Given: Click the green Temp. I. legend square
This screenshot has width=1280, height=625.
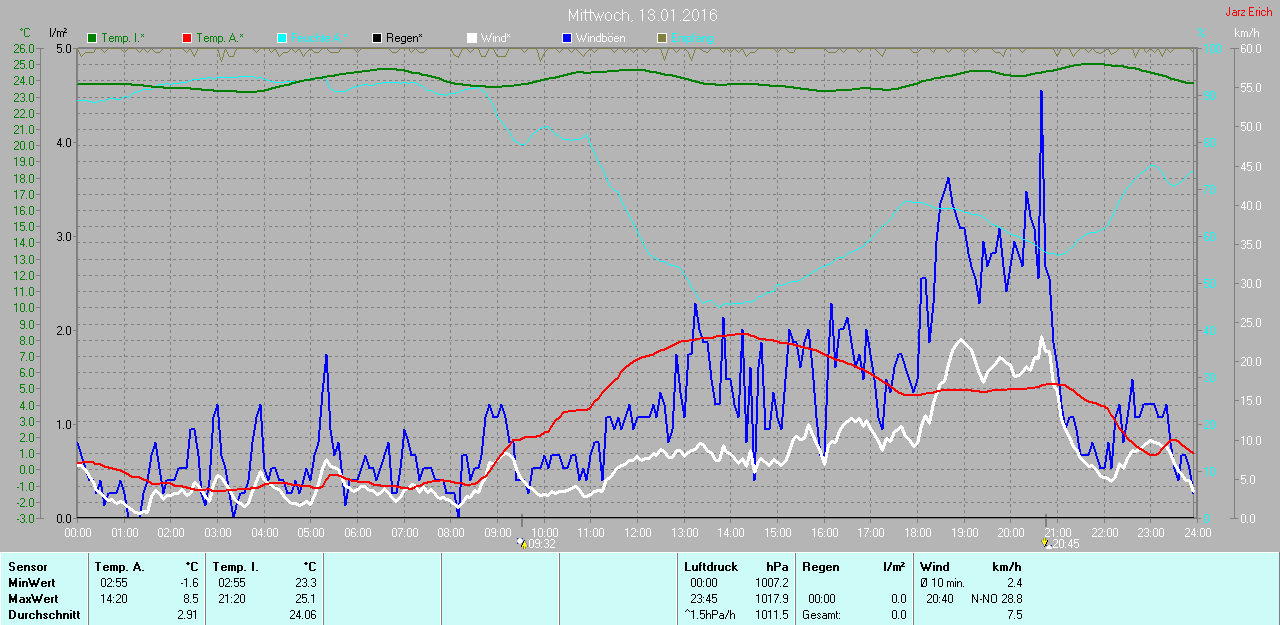Looking at the screenshot, I should 92,38.
